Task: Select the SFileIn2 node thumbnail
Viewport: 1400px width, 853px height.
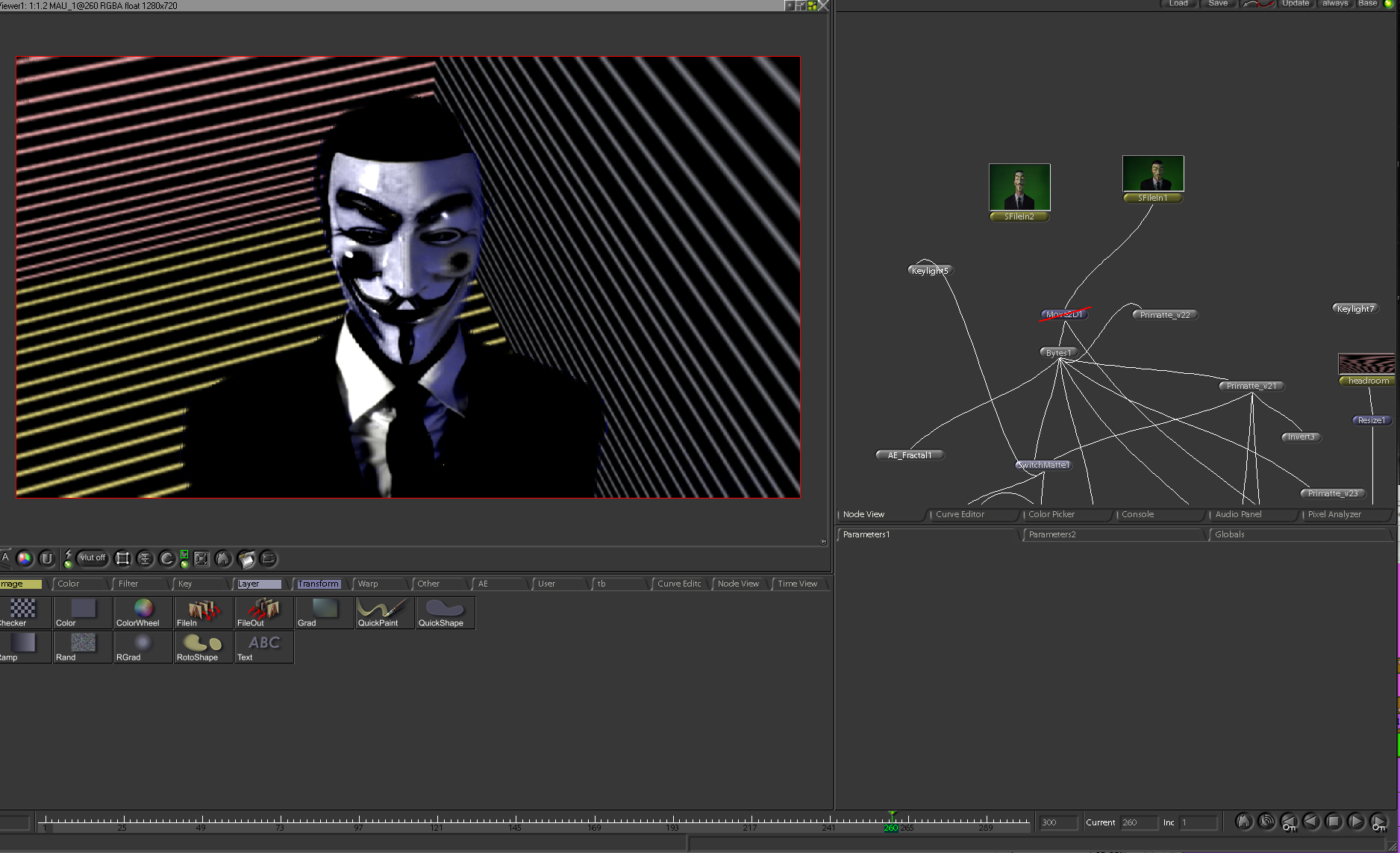Action: (1019, 187)
